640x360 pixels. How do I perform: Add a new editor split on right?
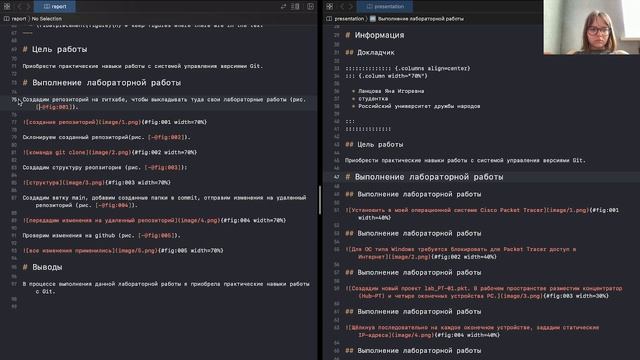310,6
